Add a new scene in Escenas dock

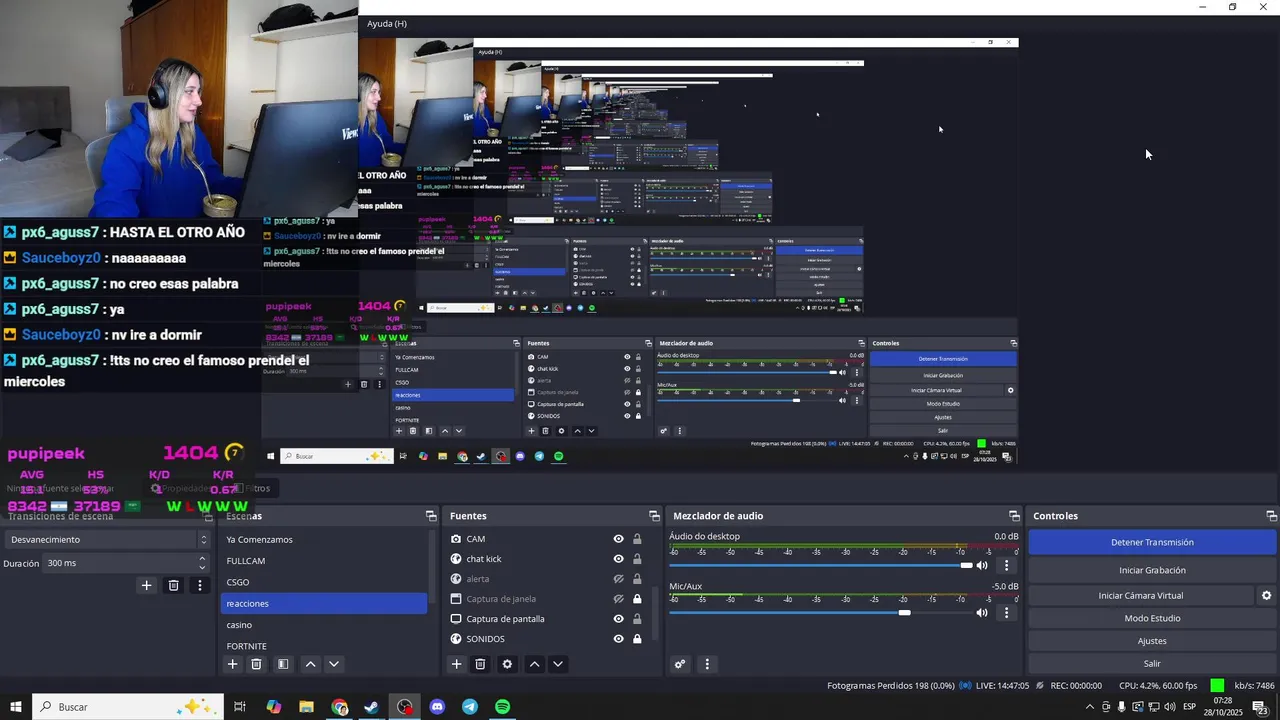pyautogui.click(x=232, y=664)
